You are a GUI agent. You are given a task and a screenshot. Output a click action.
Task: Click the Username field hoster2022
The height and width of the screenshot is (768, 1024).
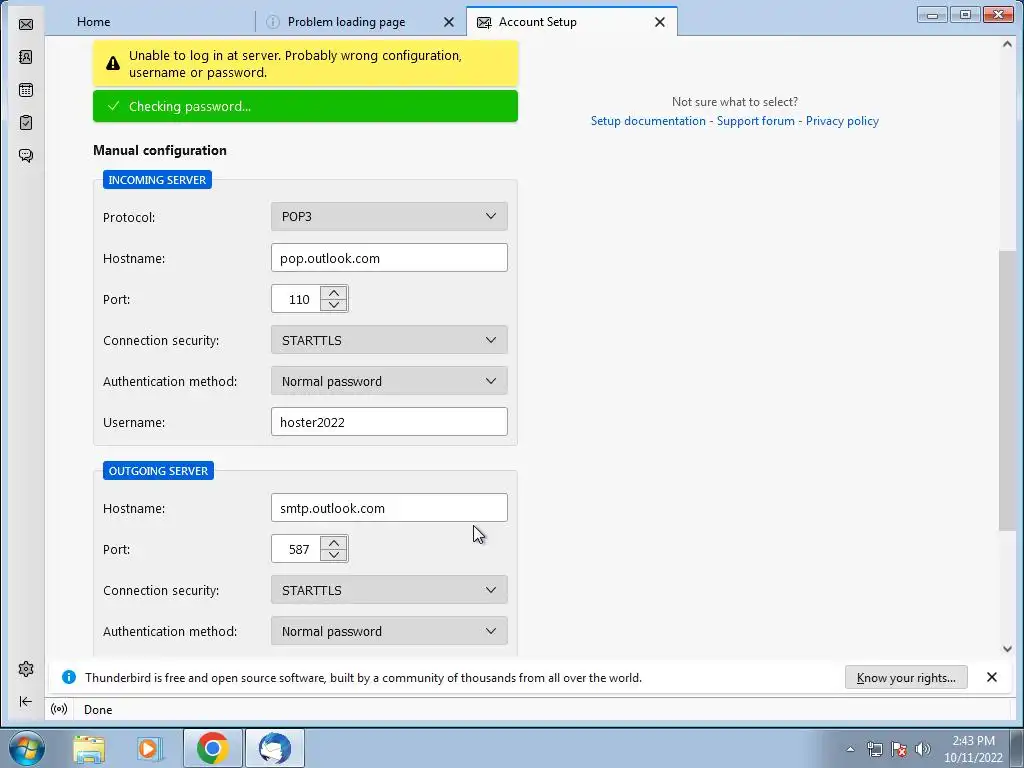[x=389, y=422]
